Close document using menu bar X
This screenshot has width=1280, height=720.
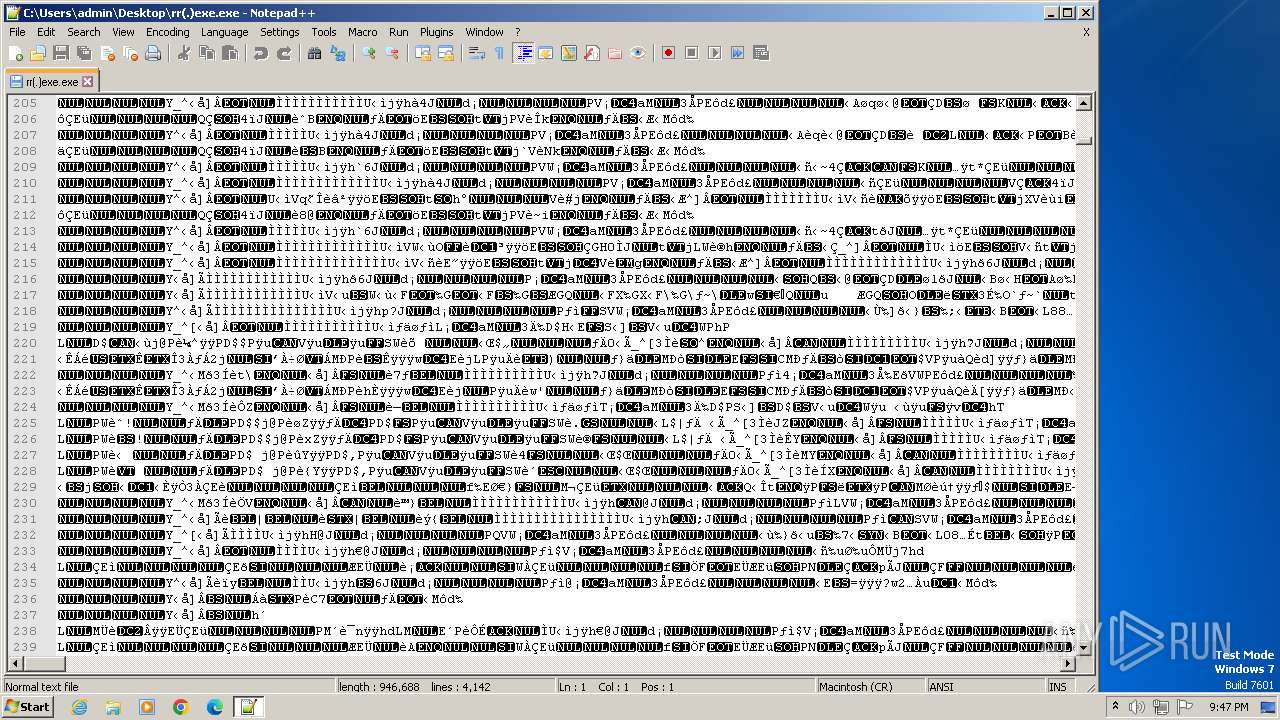(x=1086, y=32)
